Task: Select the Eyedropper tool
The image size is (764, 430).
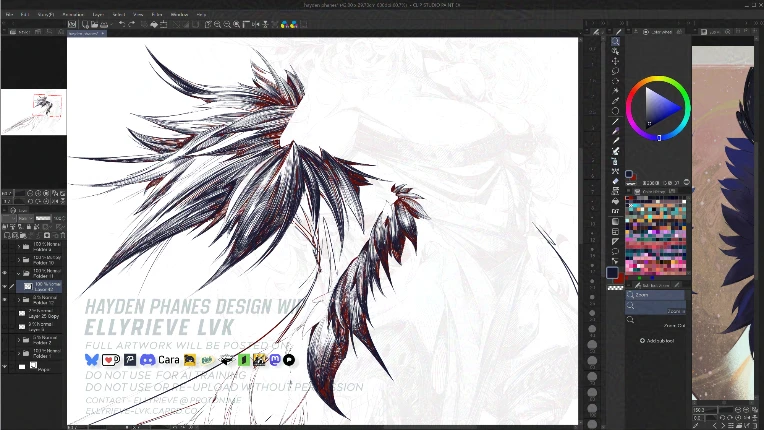Action: click(615, 101)
